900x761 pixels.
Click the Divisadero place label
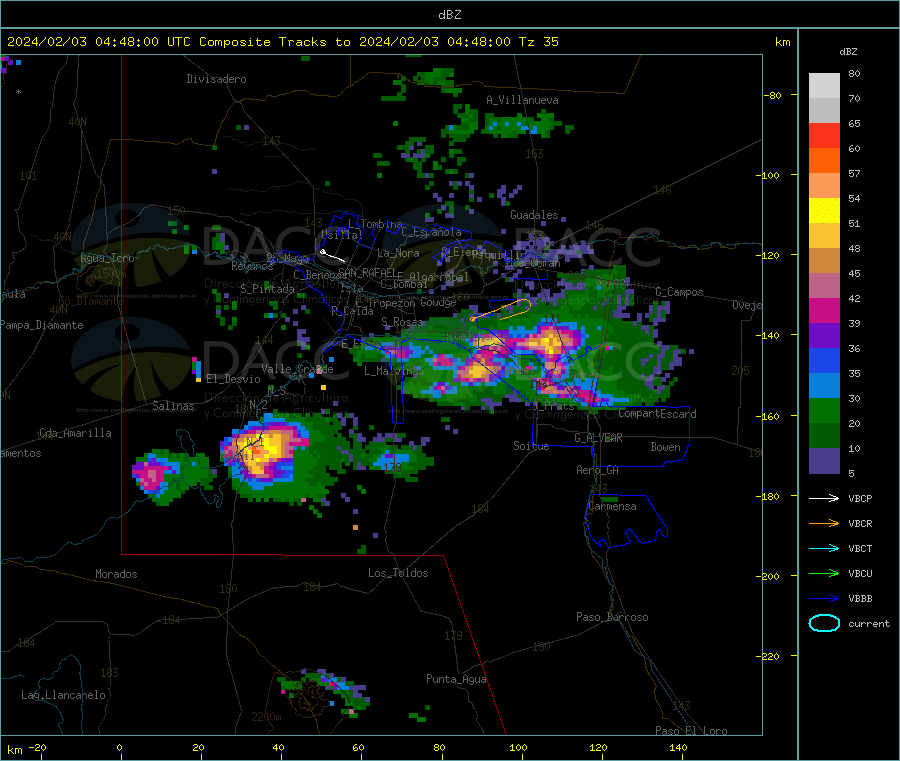216,79
